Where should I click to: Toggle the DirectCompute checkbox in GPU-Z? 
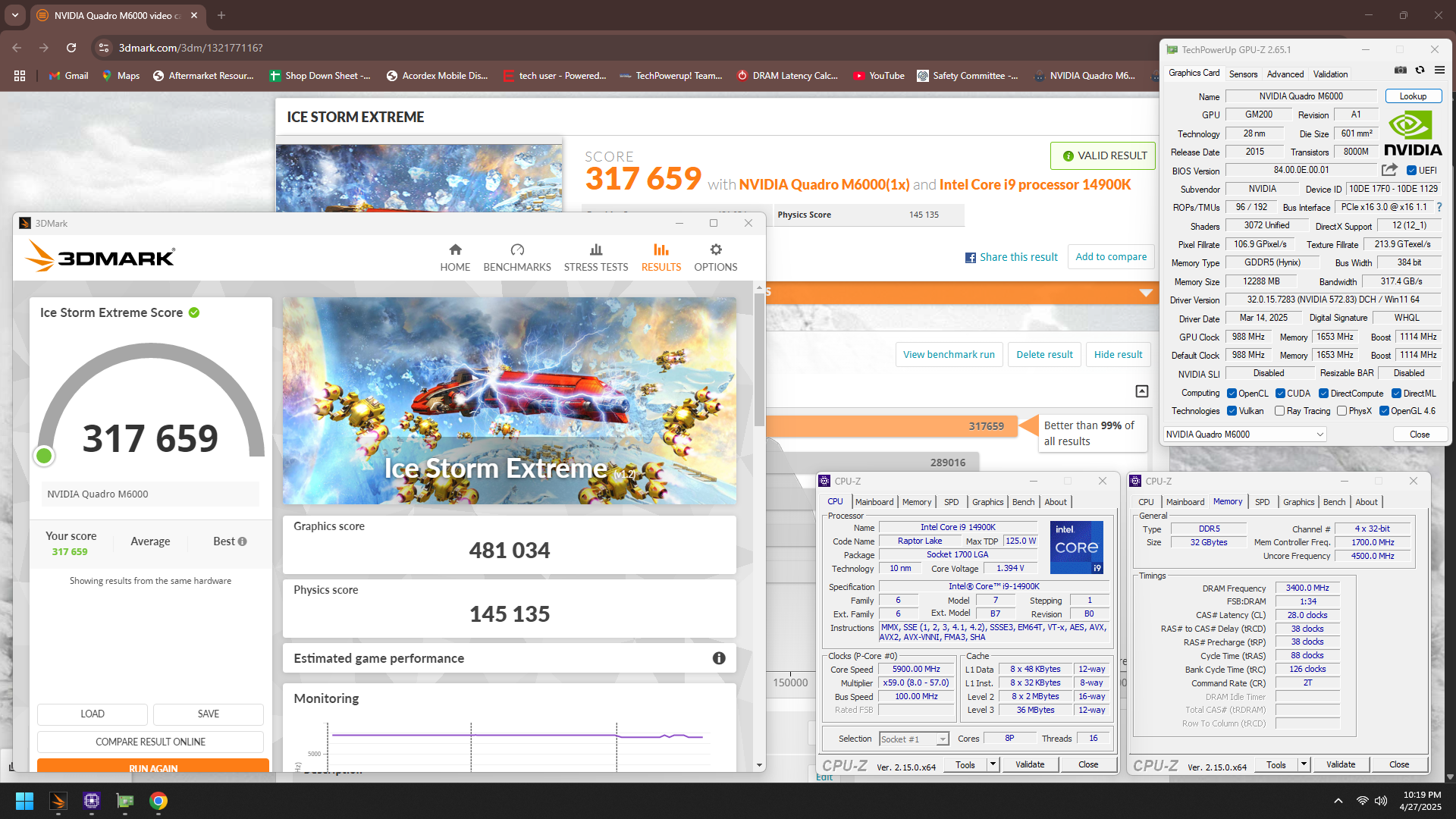pos(1323,394)
